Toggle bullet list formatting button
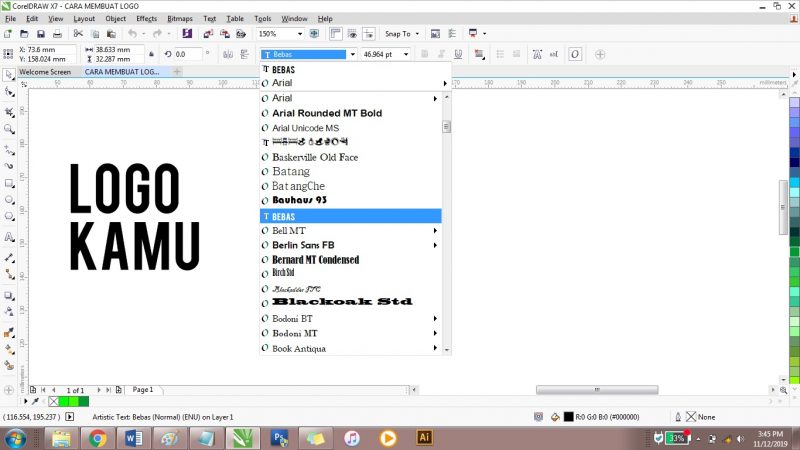This screenshot has width=800, height=450. 500,54
